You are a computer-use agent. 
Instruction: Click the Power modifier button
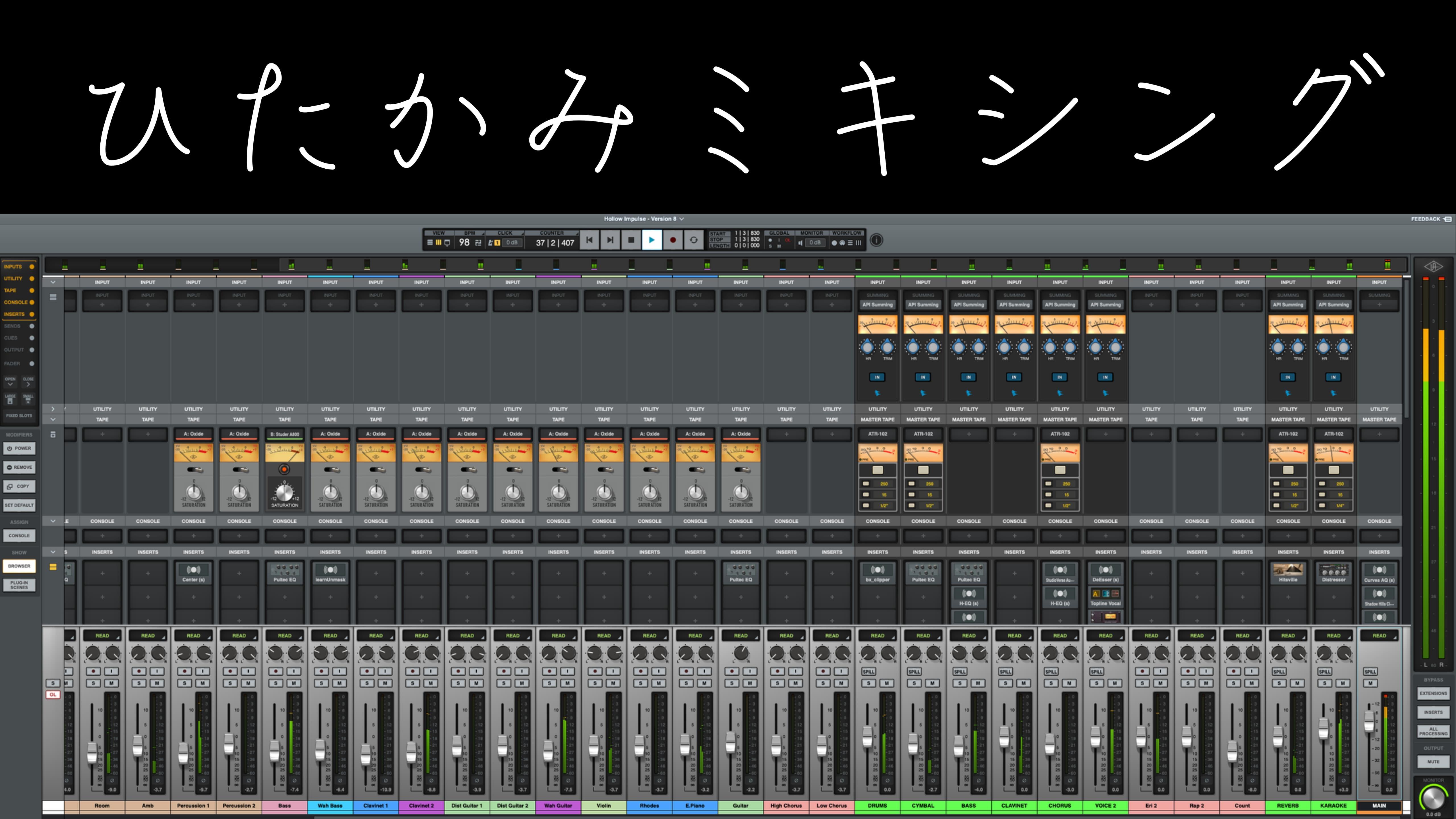click(x=20, y=448)
